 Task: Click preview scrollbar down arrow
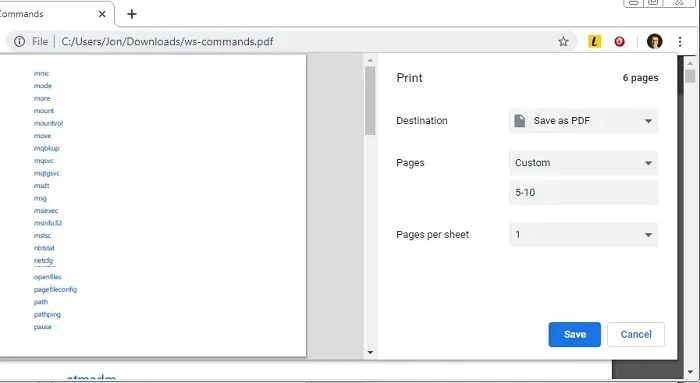(370, 352)
